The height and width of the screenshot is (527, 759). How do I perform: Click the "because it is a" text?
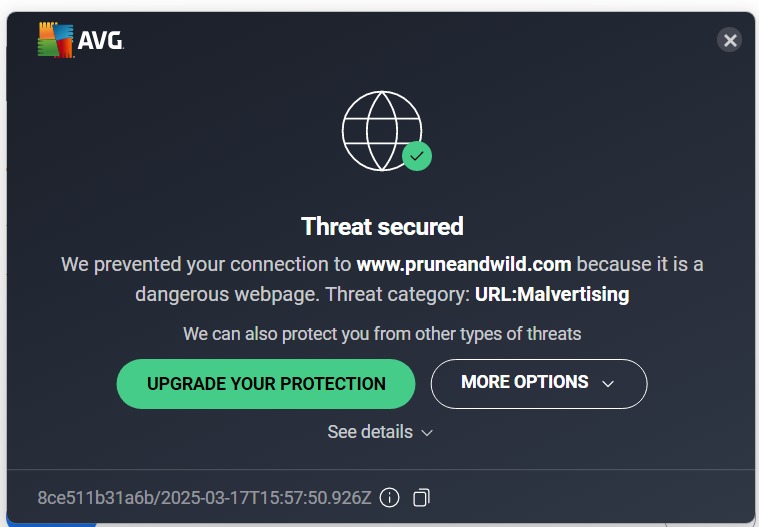click(640, 265)
